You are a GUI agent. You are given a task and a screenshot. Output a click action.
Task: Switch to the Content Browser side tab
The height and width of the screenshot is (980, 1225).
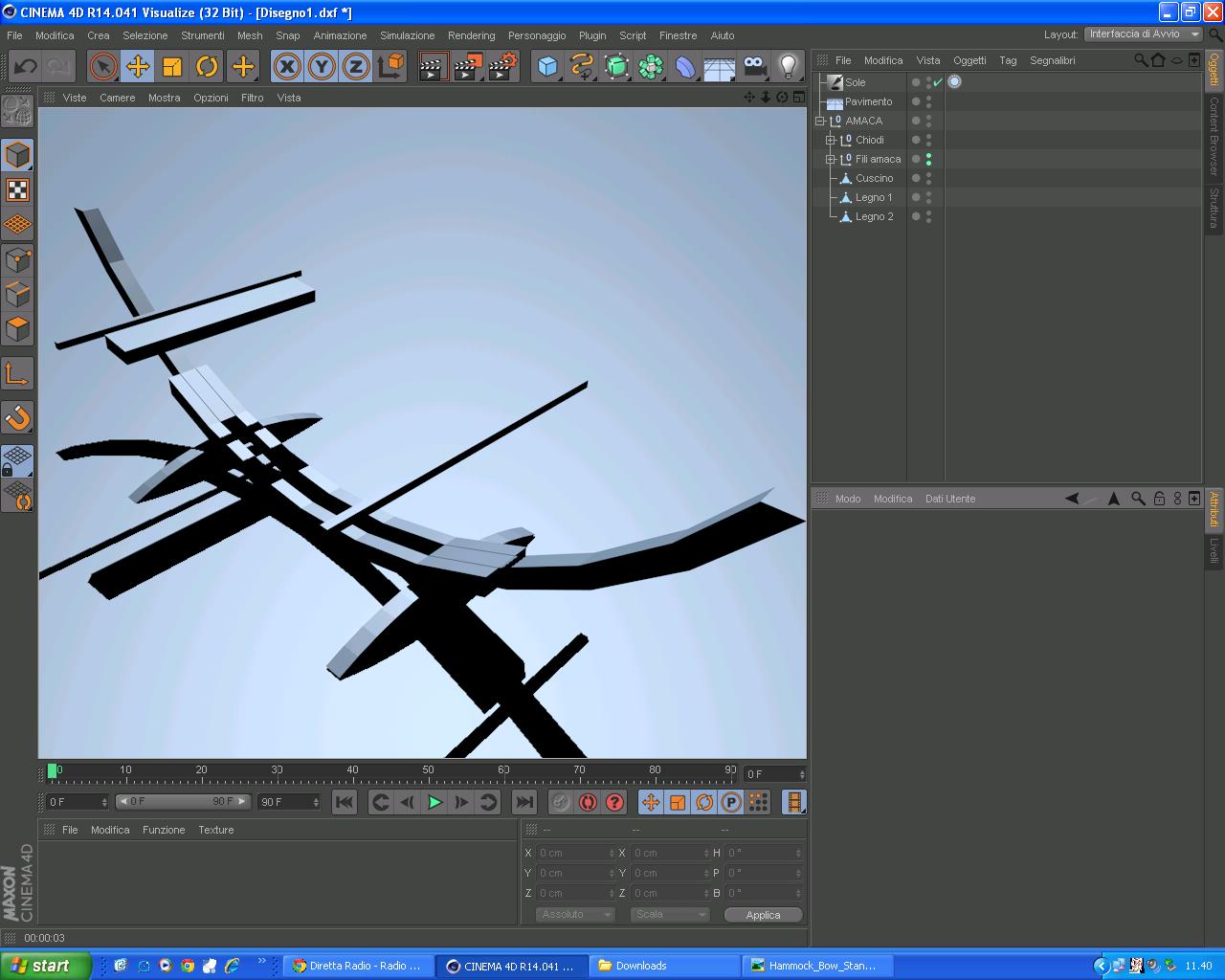point(1214,136)
